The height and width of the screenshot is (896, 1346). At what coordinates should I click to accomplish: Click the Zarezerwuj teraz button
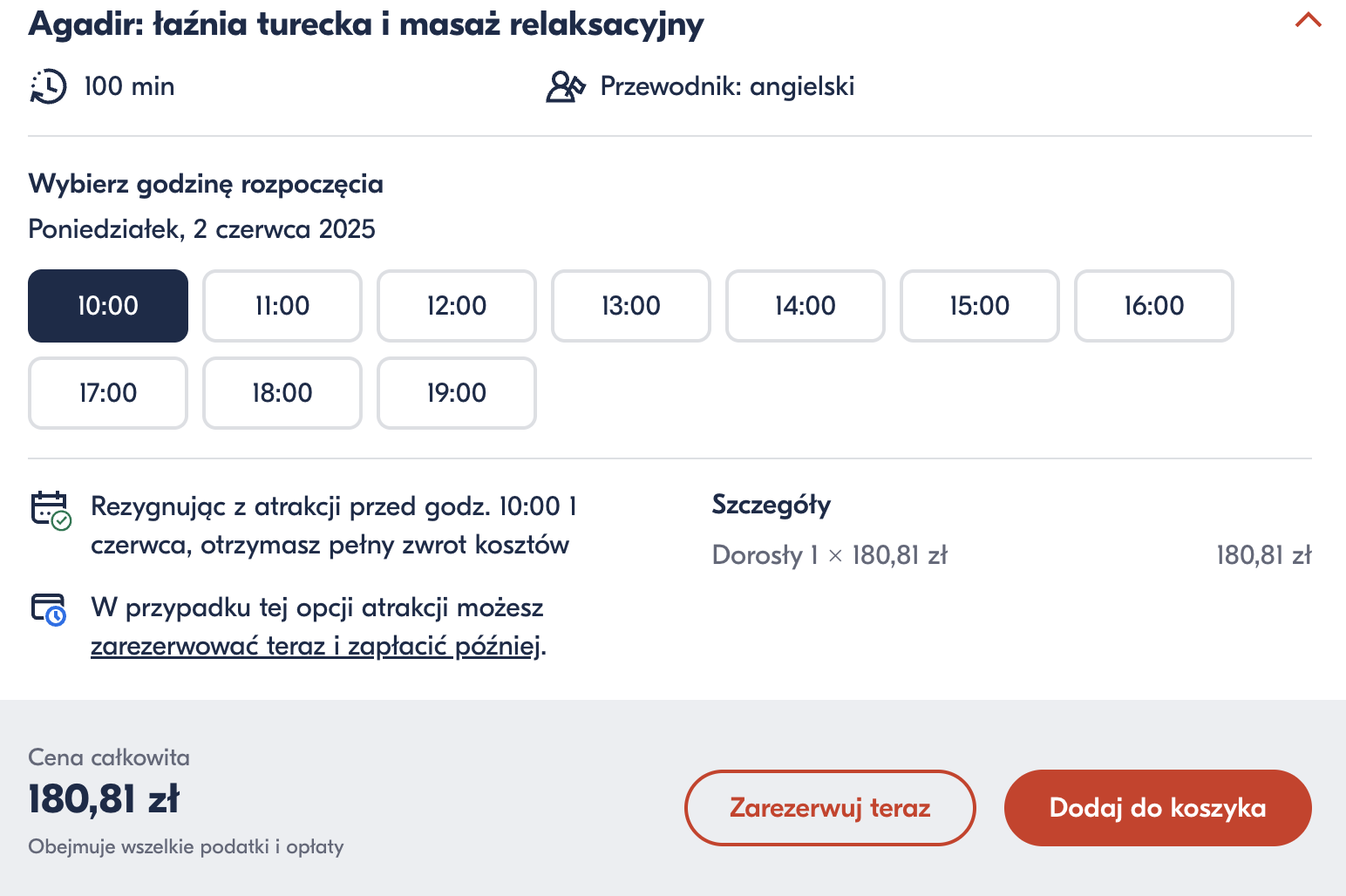click(x=830, y=808)
